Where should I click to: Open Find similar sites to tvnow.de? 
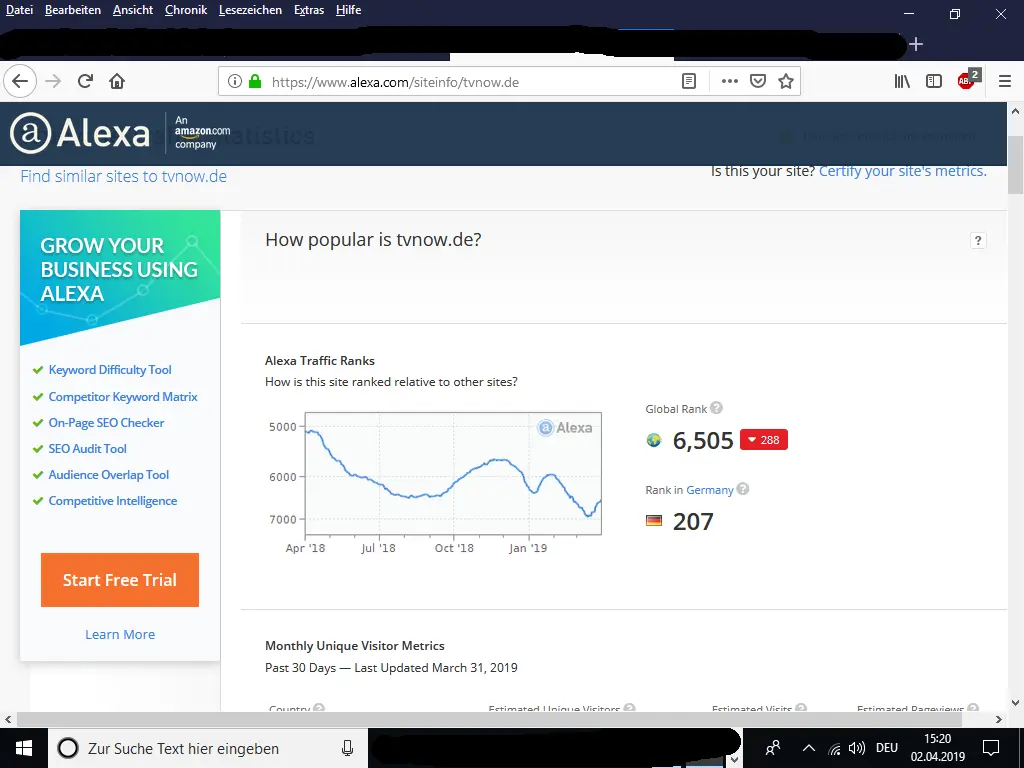point(123,176)
